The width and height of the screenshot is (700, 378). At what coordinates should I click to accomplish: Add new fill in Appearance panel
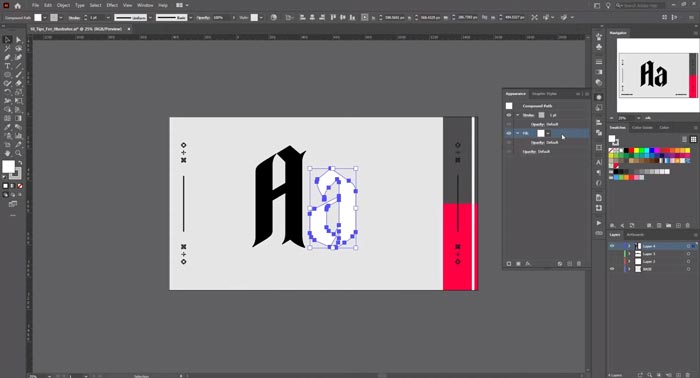[518, 264]
